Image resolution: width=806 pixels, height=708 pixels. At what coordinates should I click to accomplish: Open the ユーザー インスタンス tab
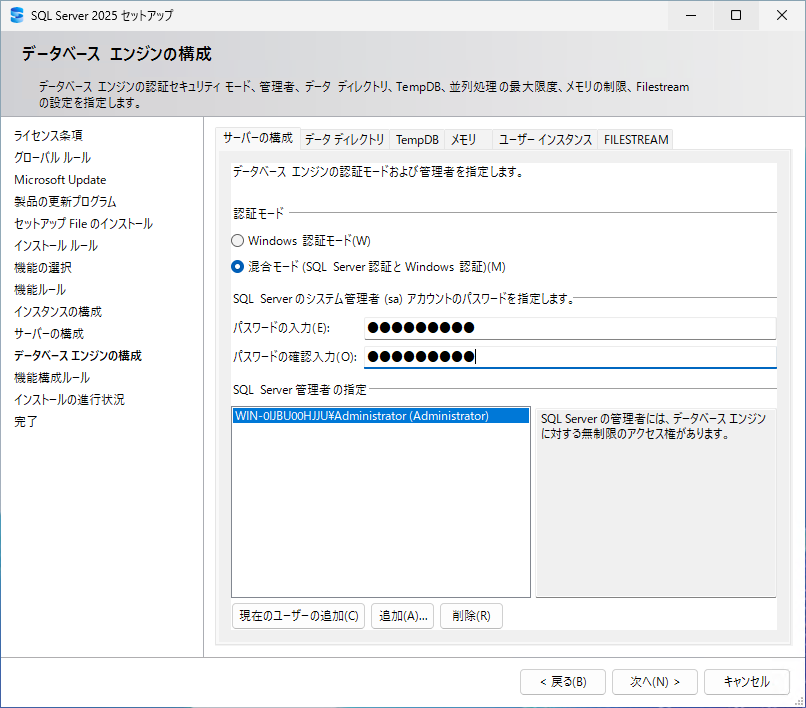tap(545, 140)
